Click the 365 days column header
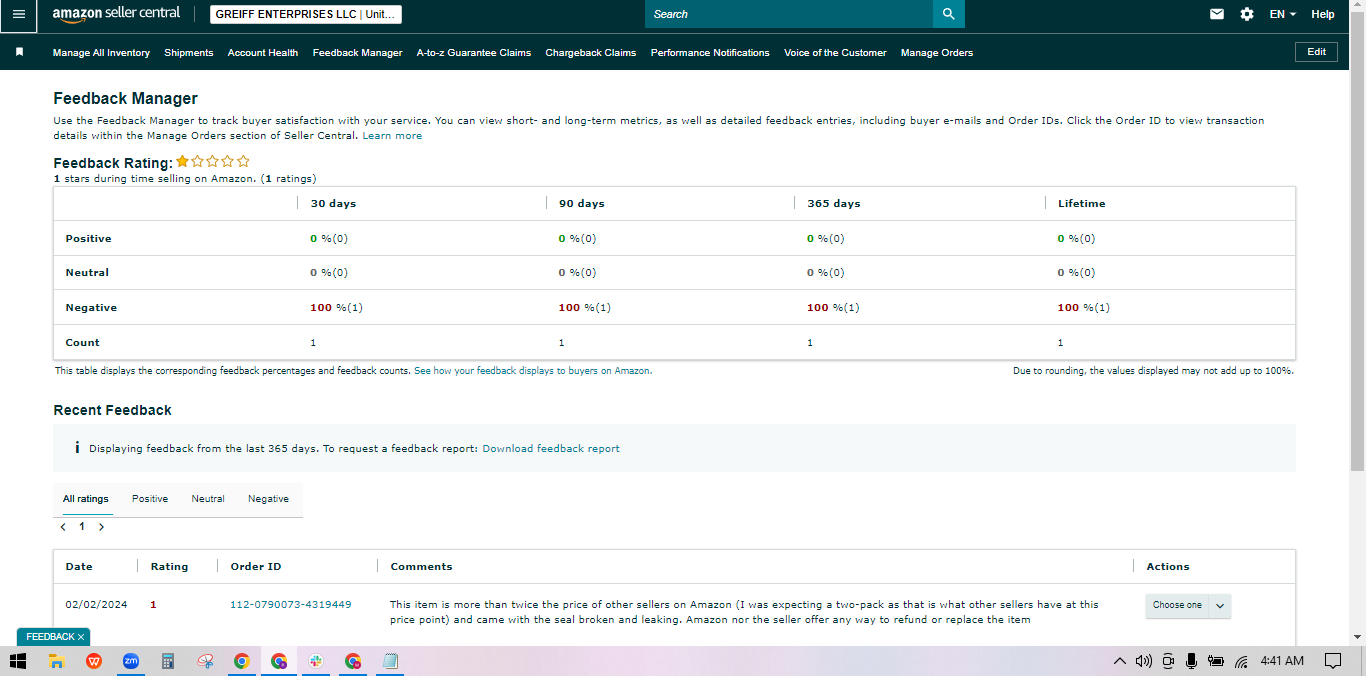 (x=834, y=203)
